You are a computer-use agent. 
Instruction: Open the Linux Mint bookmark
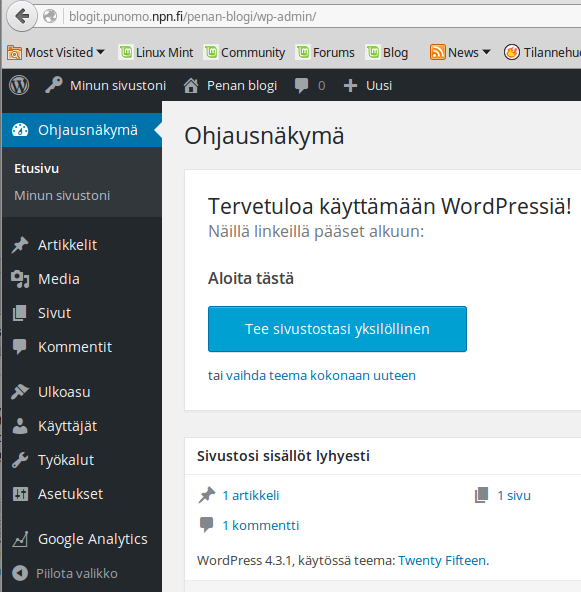156,52
